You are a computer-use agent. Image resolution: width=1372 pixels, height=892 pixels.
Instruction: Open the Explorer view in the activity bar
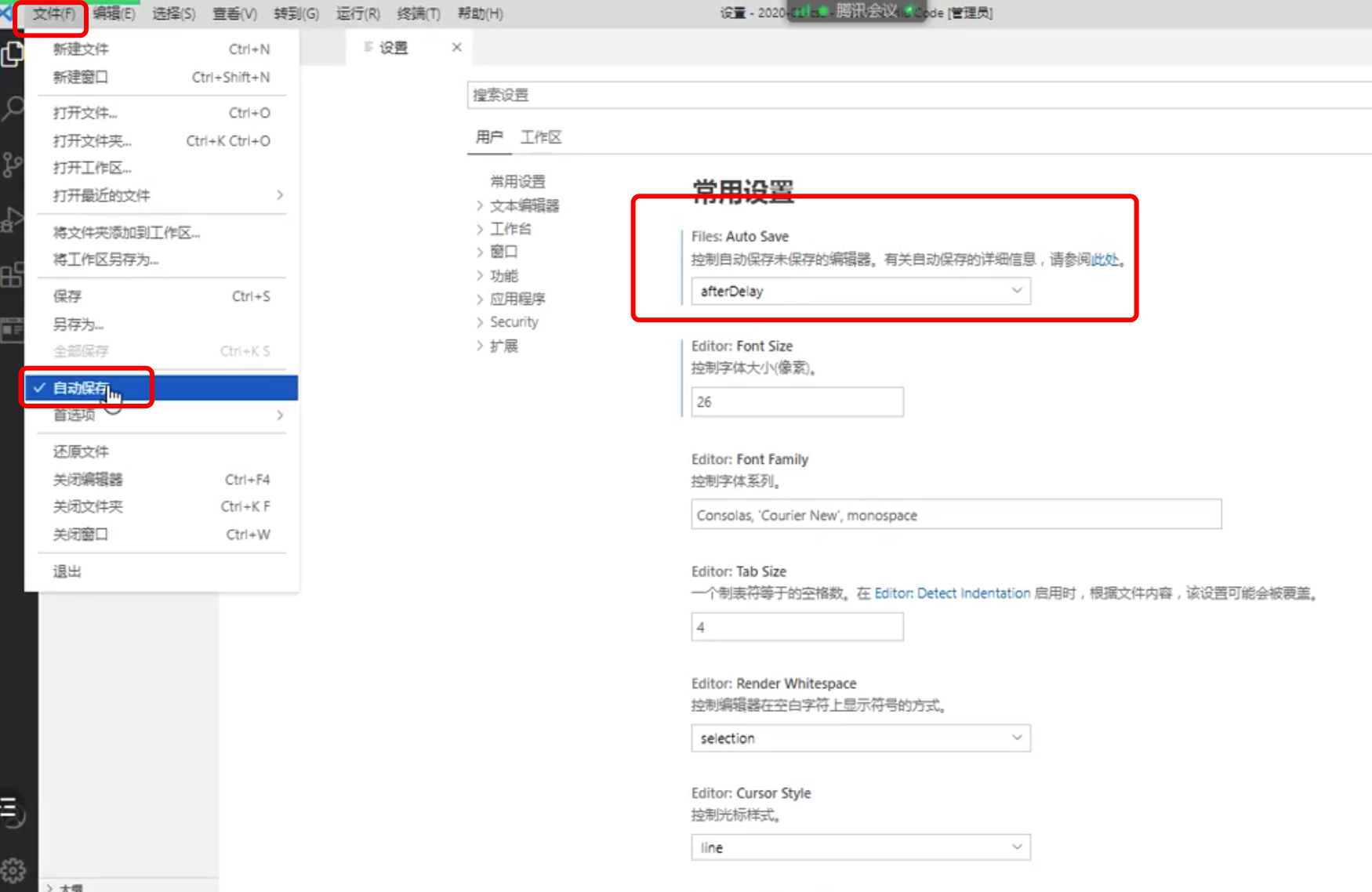13,53
